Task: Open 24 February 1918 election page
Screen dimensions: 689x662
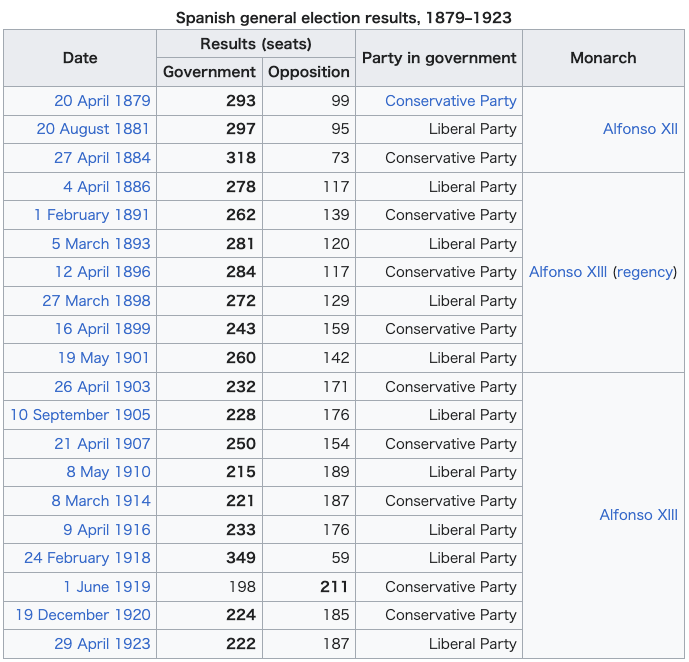Action: (87, 558)
